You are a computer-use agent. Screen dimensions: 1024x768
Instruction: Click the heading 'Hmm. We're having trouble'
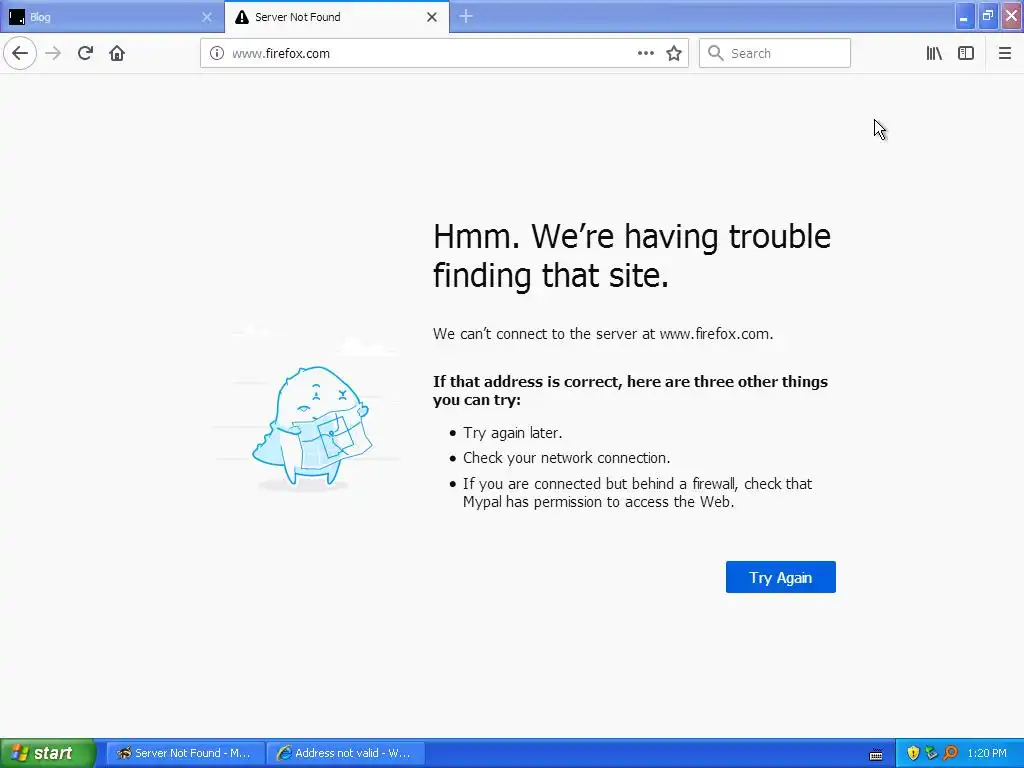point(632,236)
